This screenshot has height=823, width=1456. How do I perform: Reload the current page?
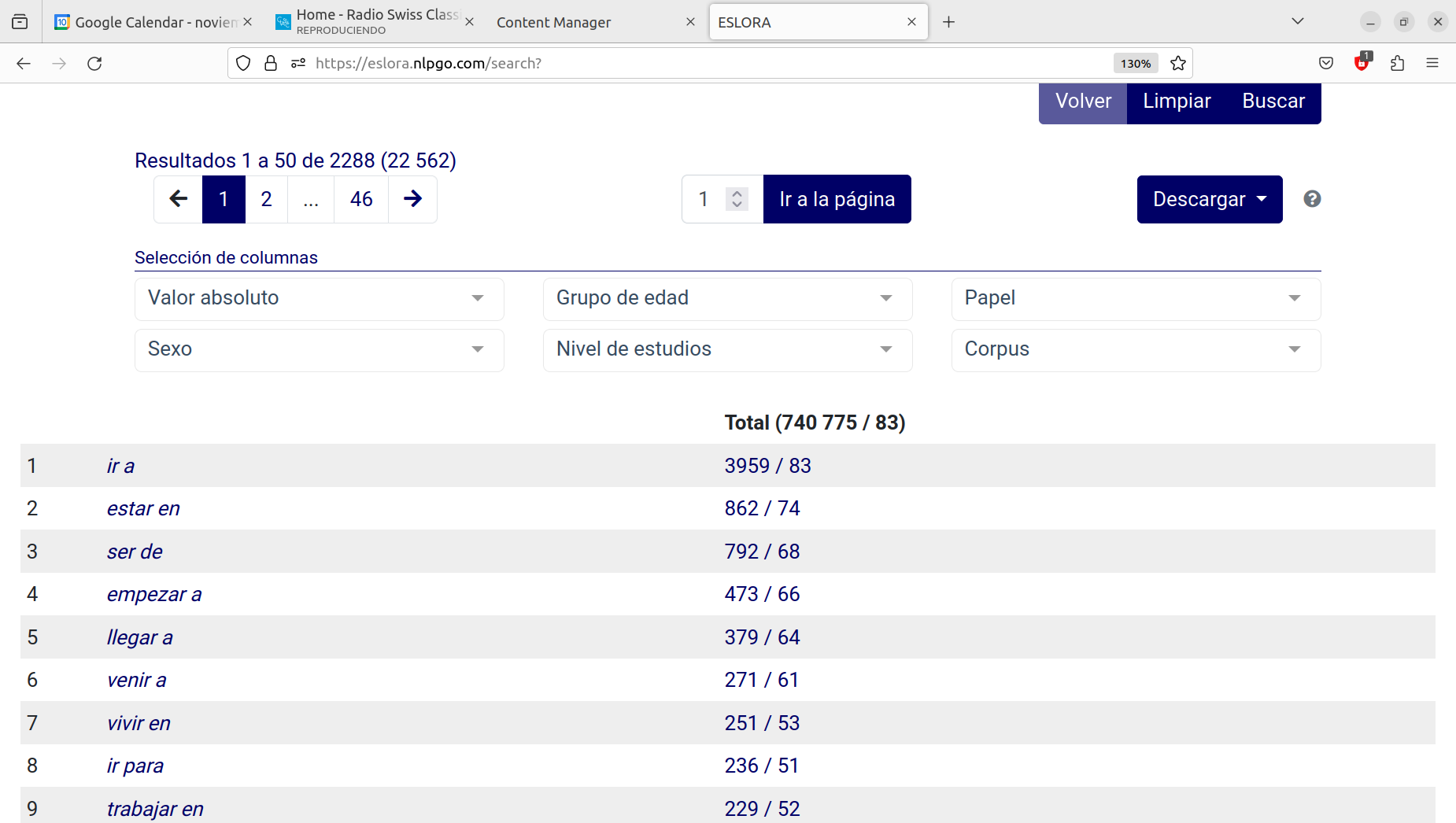click(x=94, y=64)
